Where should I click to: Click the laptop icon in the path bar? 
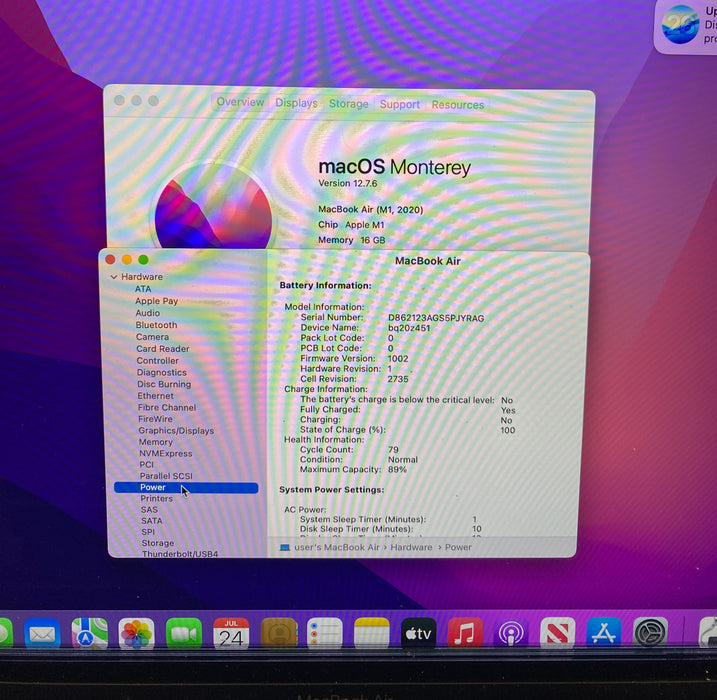click(285, 547)
